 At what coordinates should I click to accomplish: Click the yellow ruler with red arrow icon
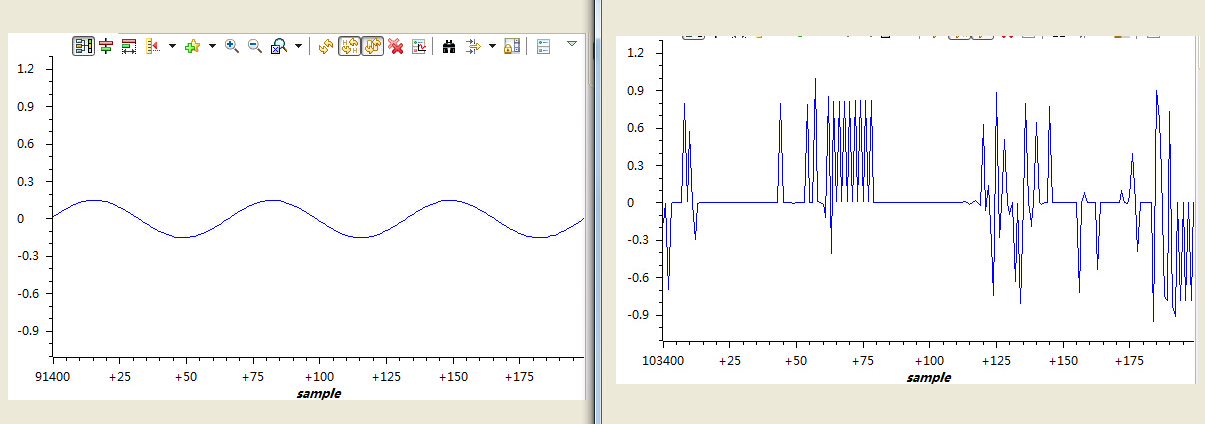pos(153,46)
